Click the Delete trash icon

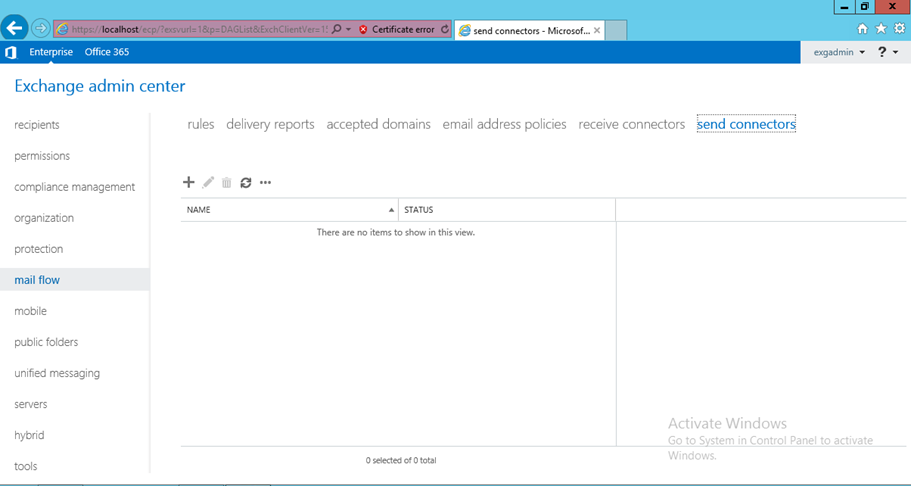227,183
